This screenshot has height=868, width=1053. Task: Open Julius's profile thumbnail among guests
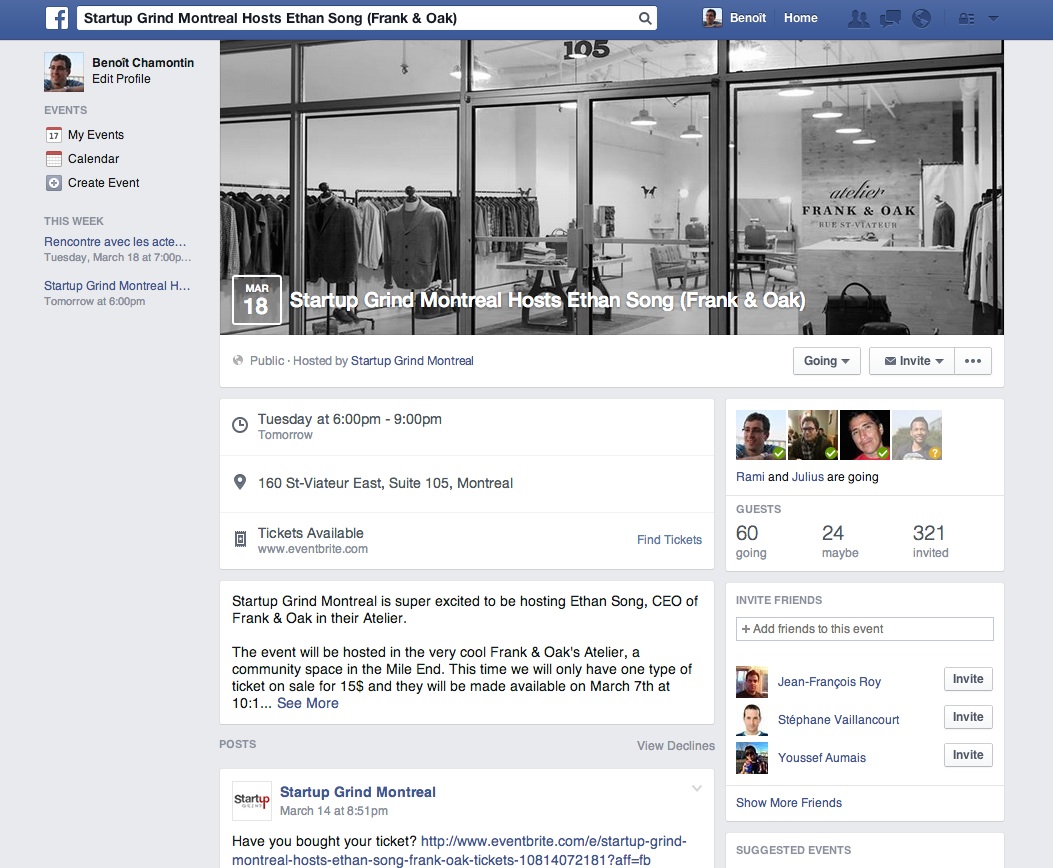tap(813, 435)
